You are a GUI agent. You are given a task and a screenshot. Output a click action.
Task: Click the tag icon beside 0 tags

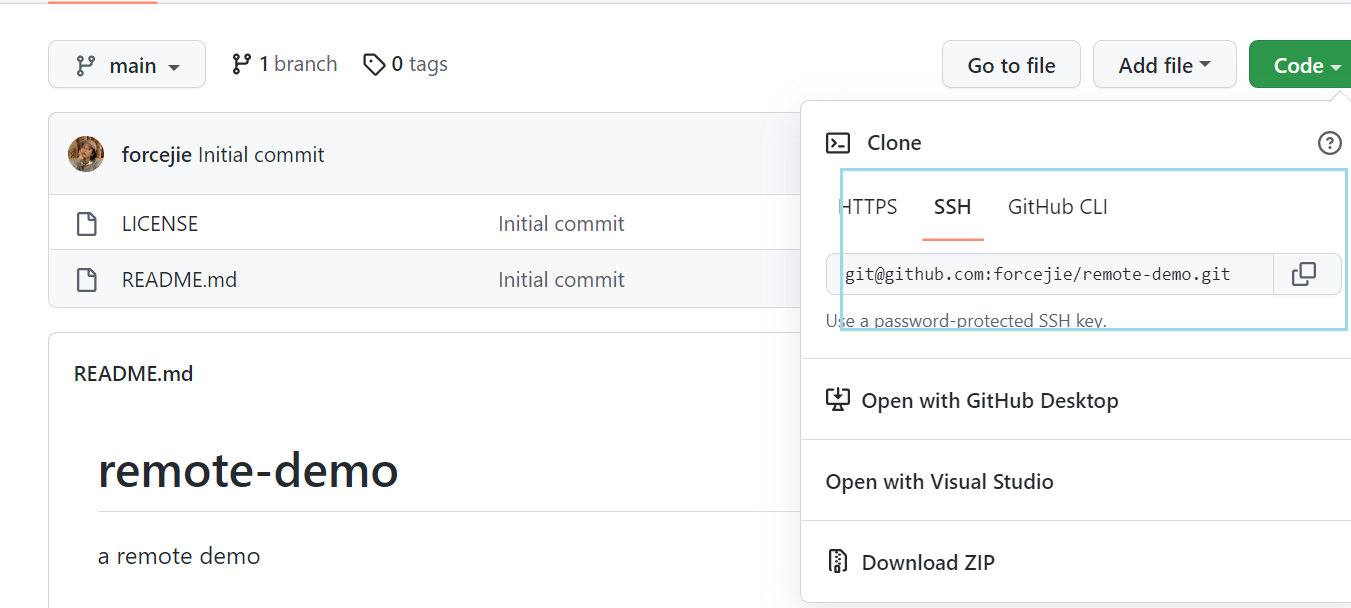pos(374,65)
